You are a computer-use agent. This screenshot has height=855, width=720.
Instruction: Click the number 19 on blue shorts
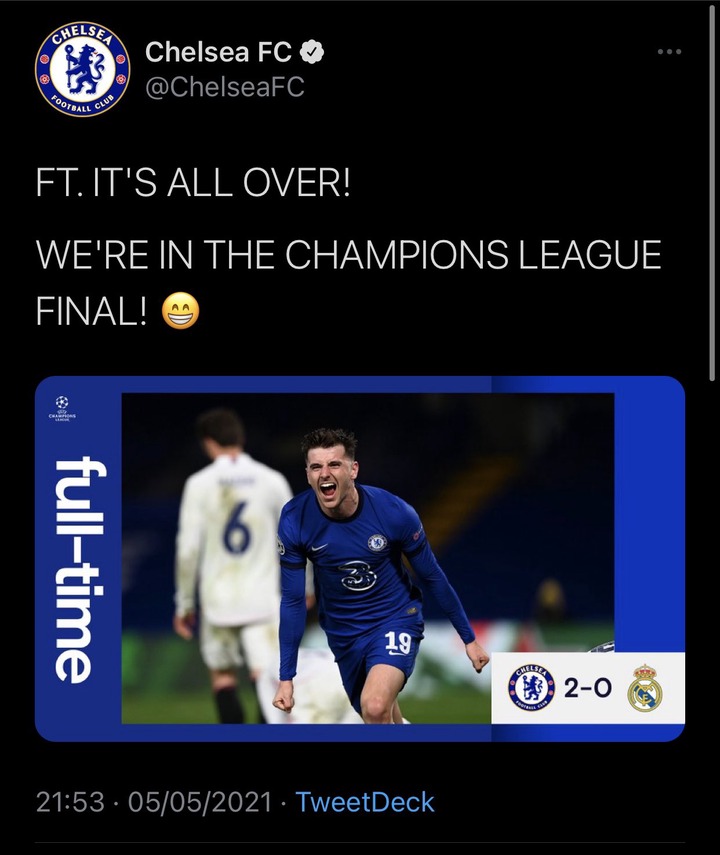398,642
